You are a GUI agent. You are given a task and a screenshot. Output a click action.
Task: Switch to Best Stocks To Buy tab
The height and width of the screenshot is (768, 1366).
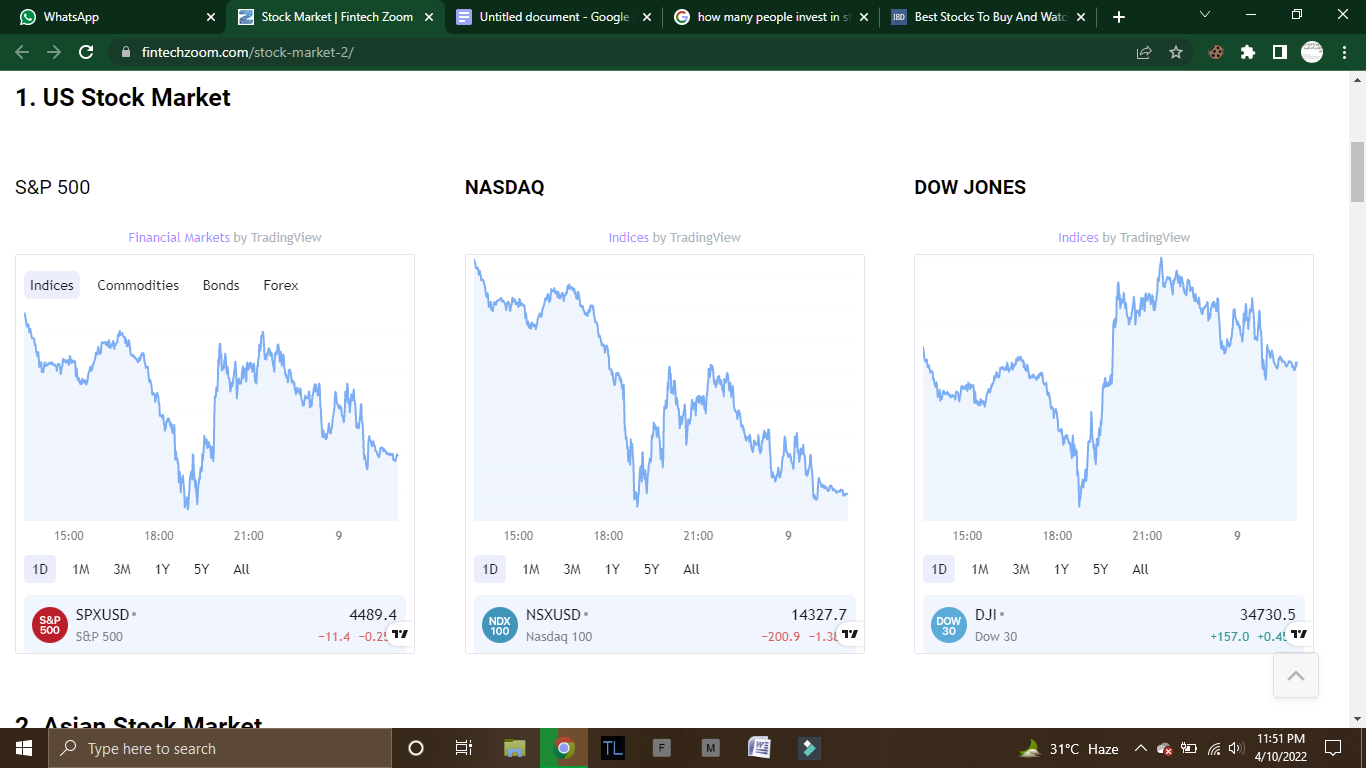pos(988,17)
